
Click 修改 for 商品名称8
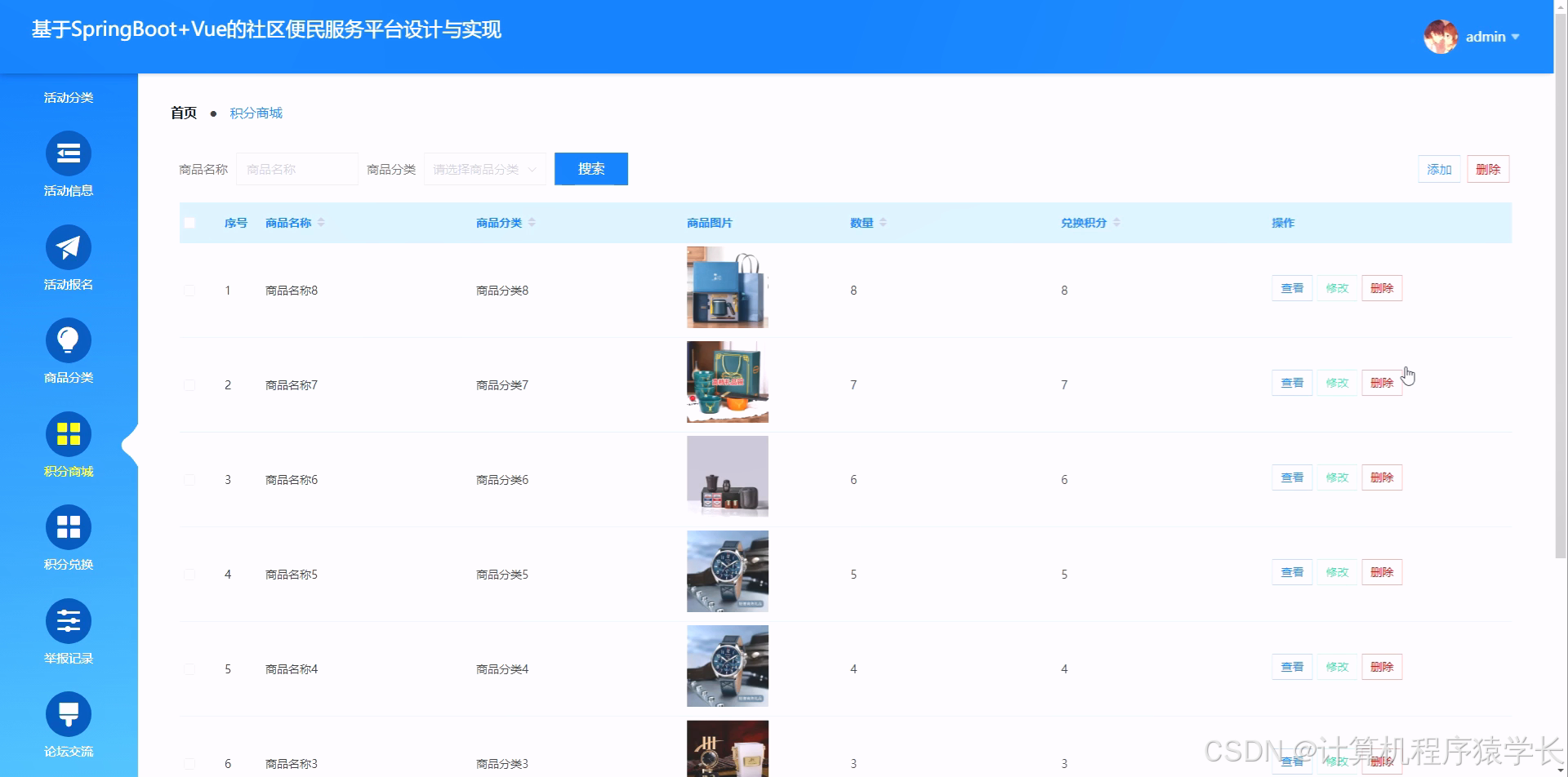pyautogui.click(x=1337, y=288)
